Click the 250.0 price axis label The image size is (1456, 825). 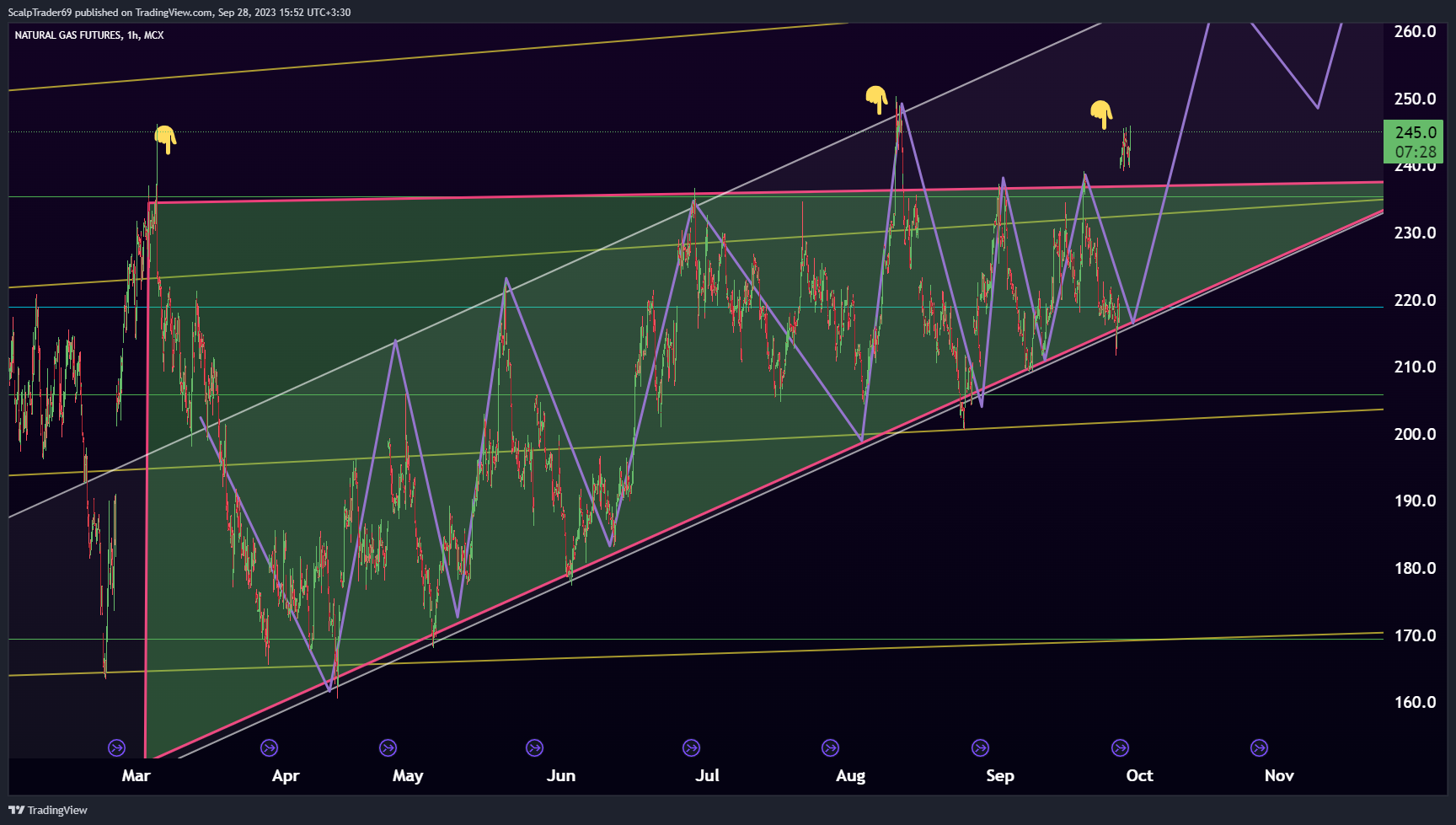1416,99
